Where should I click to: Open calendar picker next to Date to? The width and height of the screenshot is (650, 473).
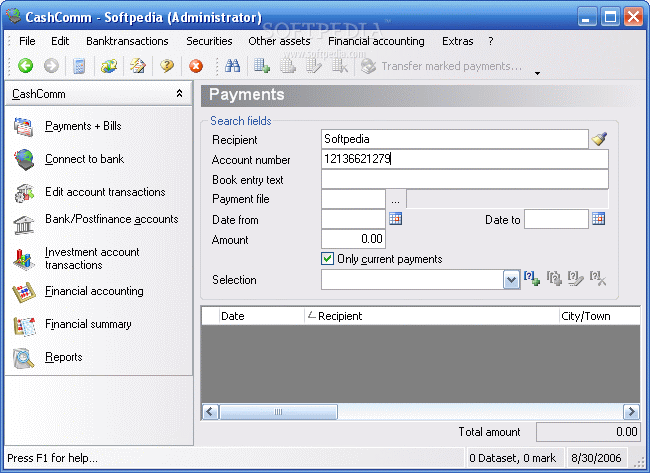click(598, 218)
